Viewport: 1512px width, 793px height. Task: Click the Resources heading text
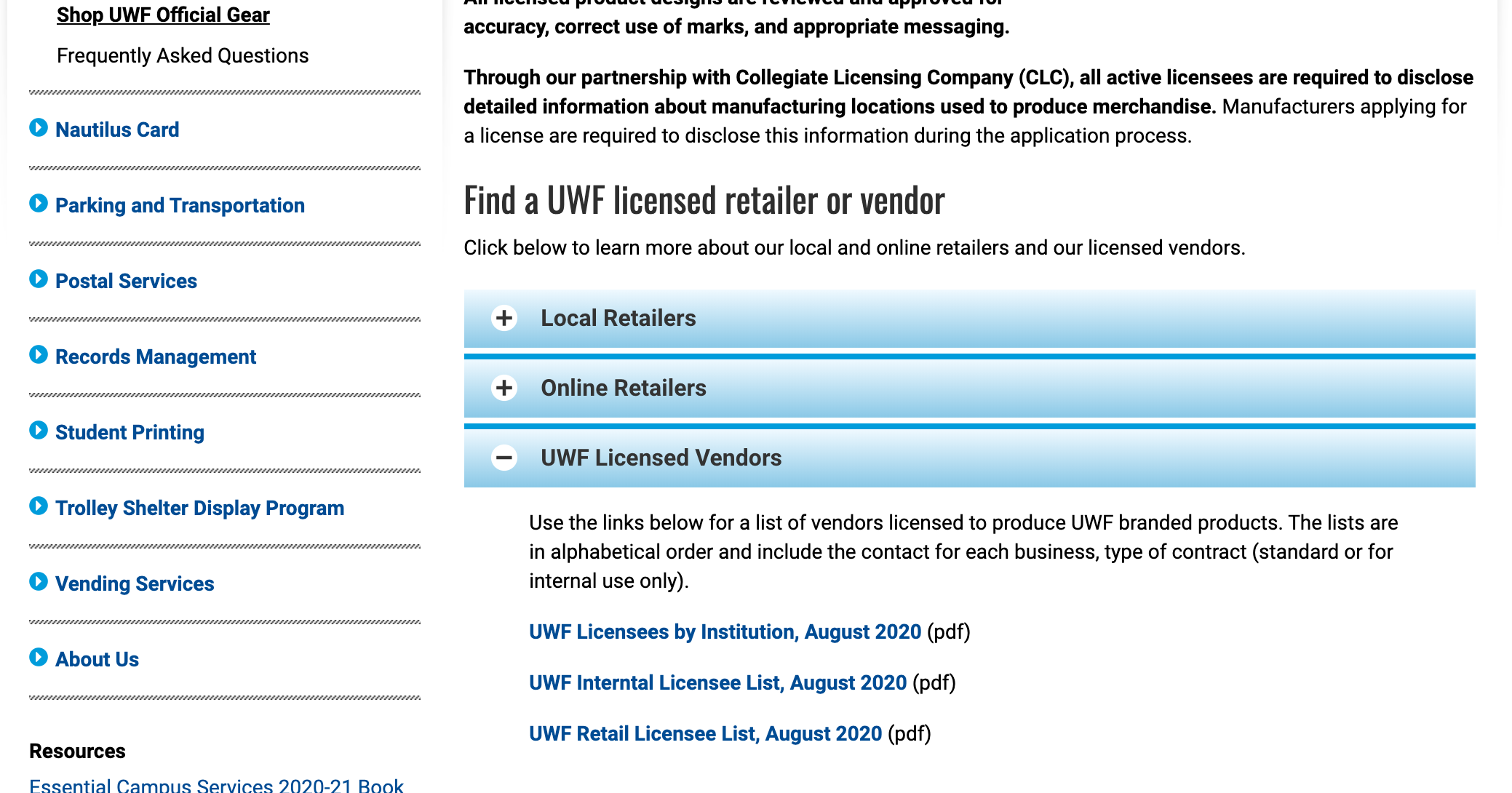[x=77, y=751]
